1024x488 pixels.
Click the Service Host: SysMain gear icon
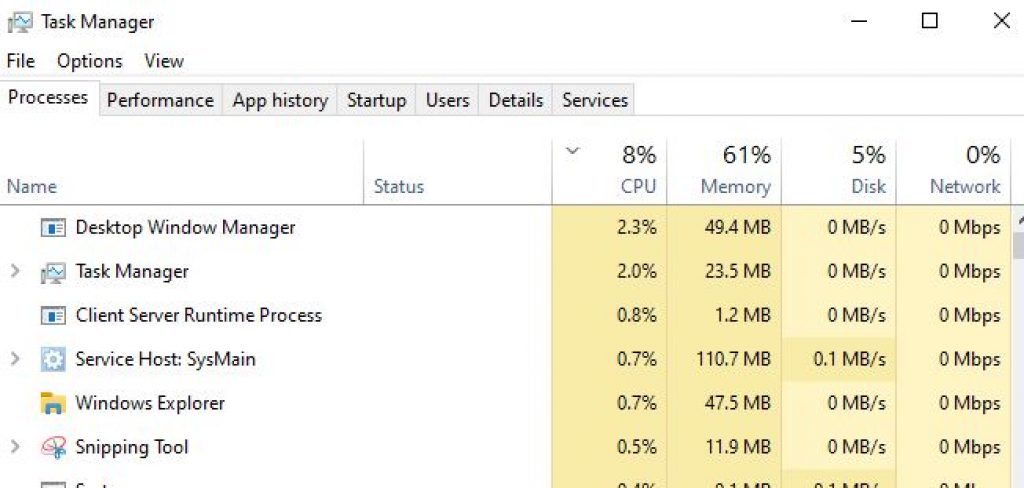click(52, 359)
